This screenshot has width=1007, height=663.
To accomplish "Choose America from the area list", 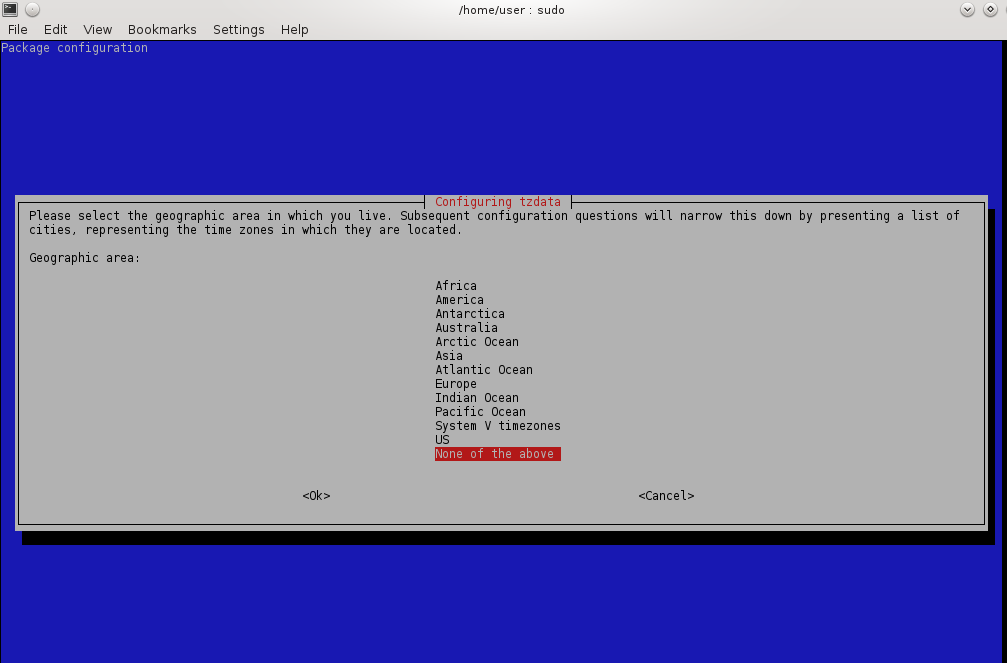I will 459,300.
